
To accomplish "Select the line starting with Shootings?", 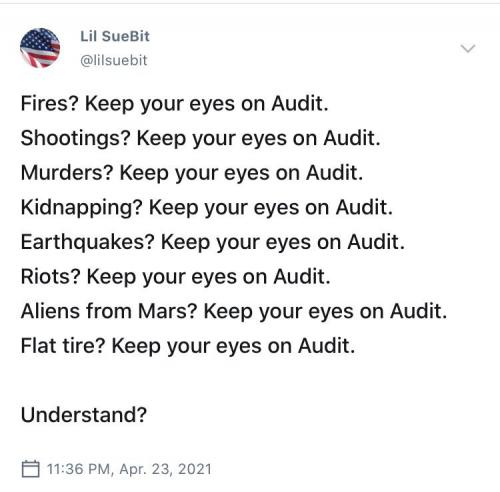I will coord(200,138).
